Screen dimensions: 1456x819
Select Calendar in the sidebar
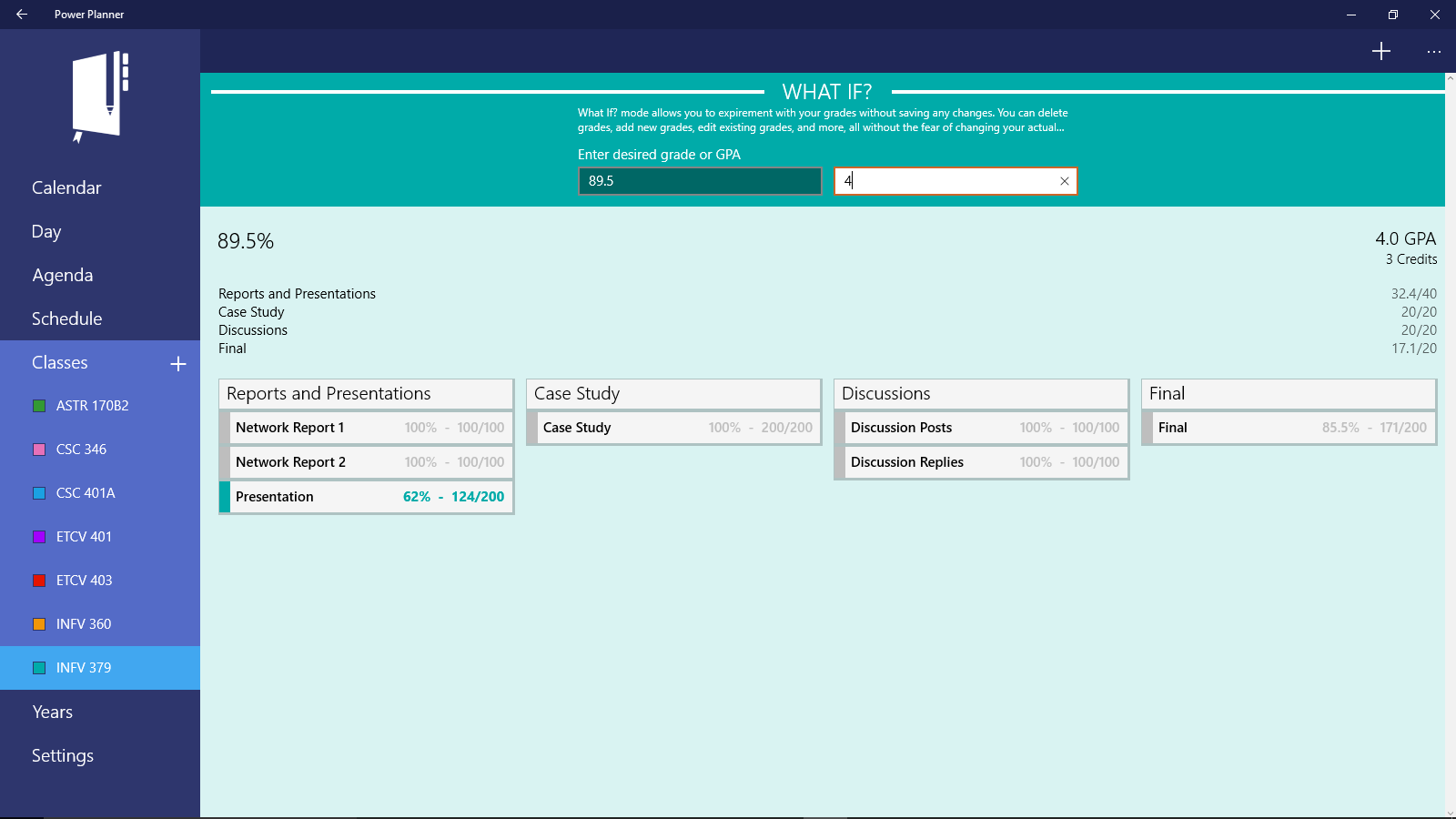point(66,187)
